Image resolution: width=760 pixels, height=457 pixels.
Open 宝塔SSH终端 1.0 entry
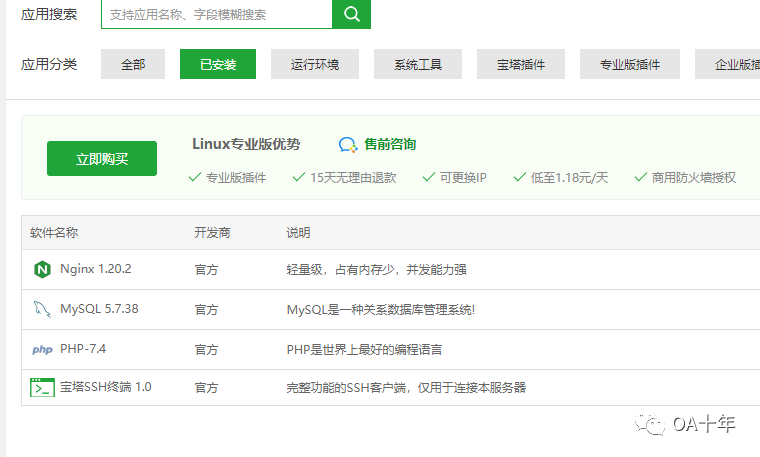tap(106, 387)
